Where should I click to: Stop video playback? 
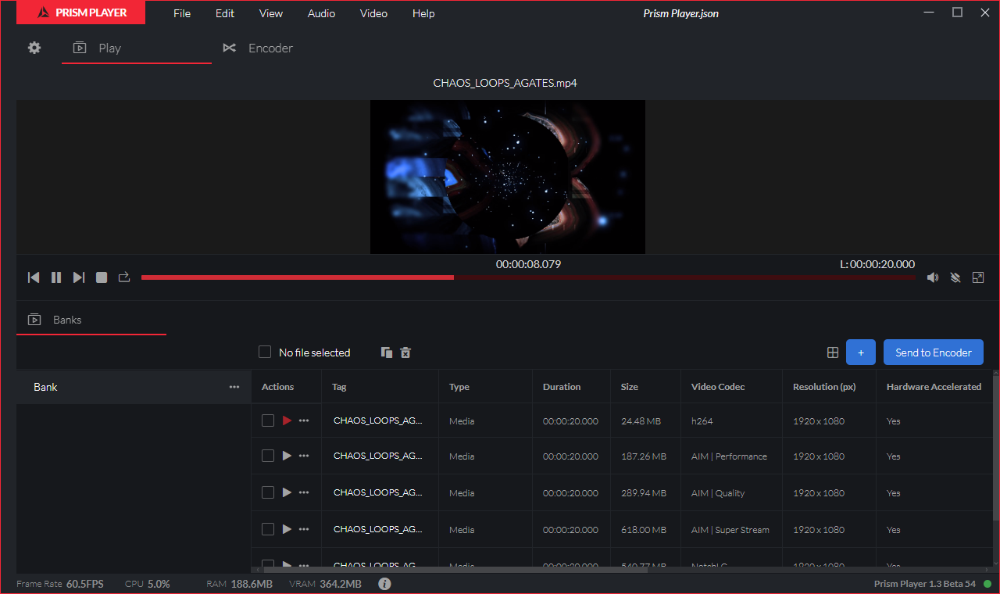coord(101,277)
